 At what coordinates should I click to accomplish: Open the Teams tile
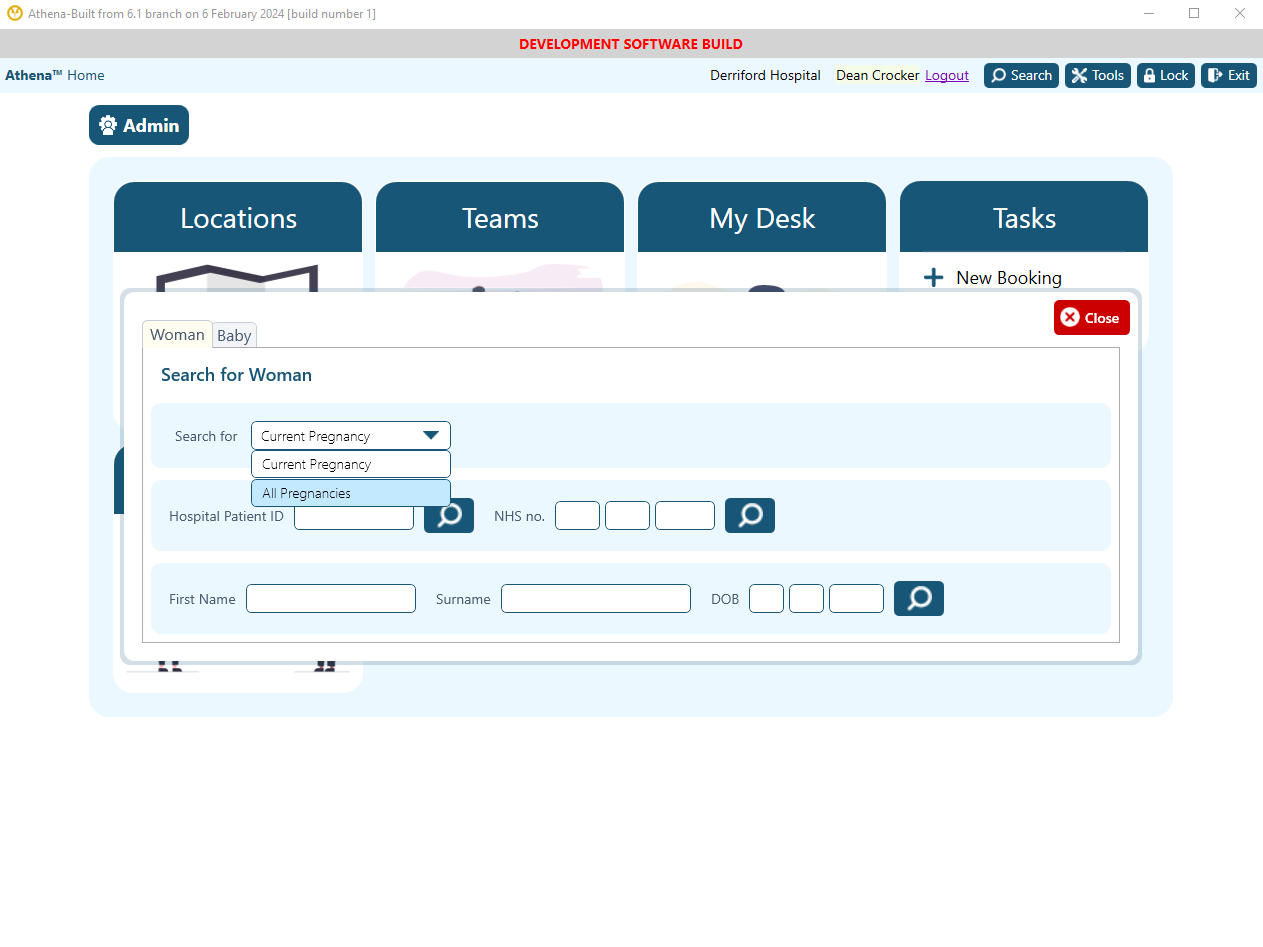(x=500, y=218)
